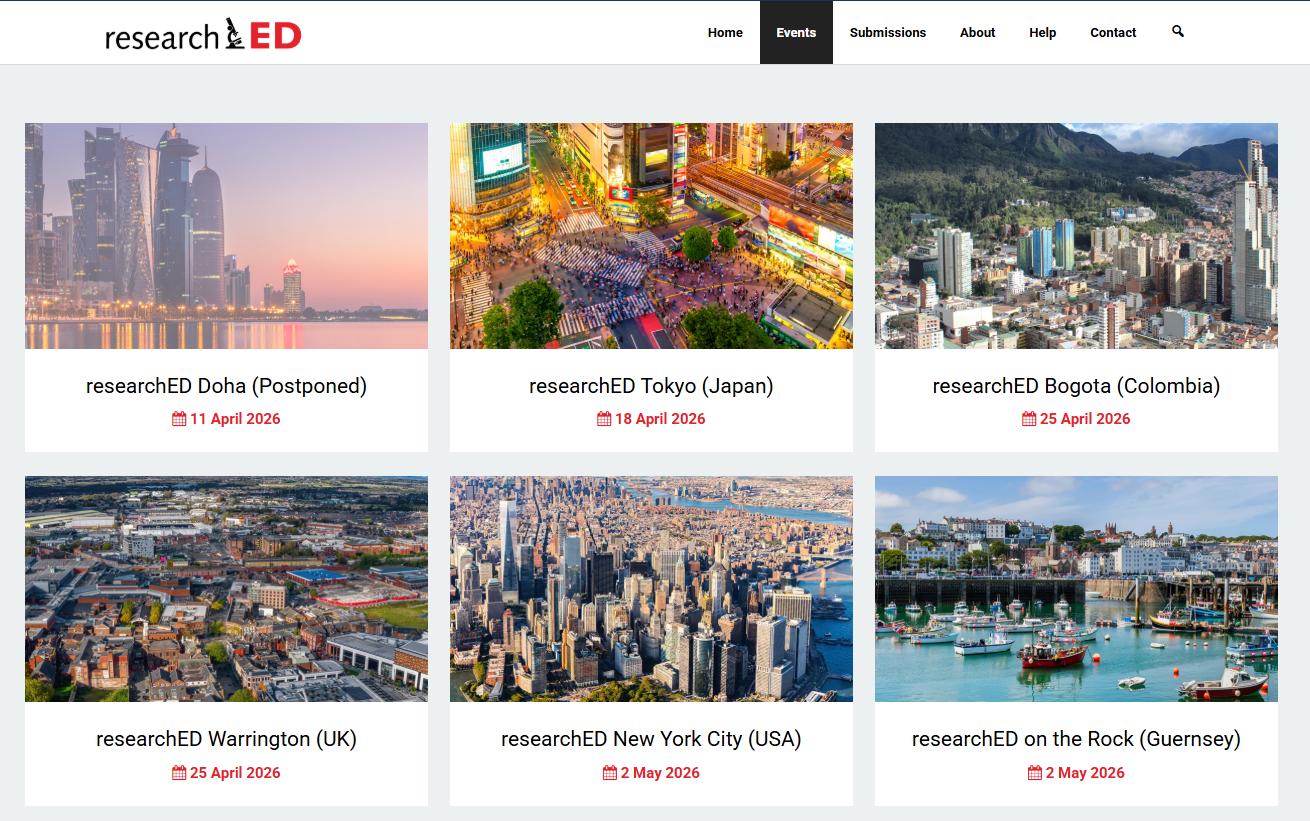This screenshot has width=1310, height=821.
Task: Open researchED New York City (USA) title
Action: [651, 739]
